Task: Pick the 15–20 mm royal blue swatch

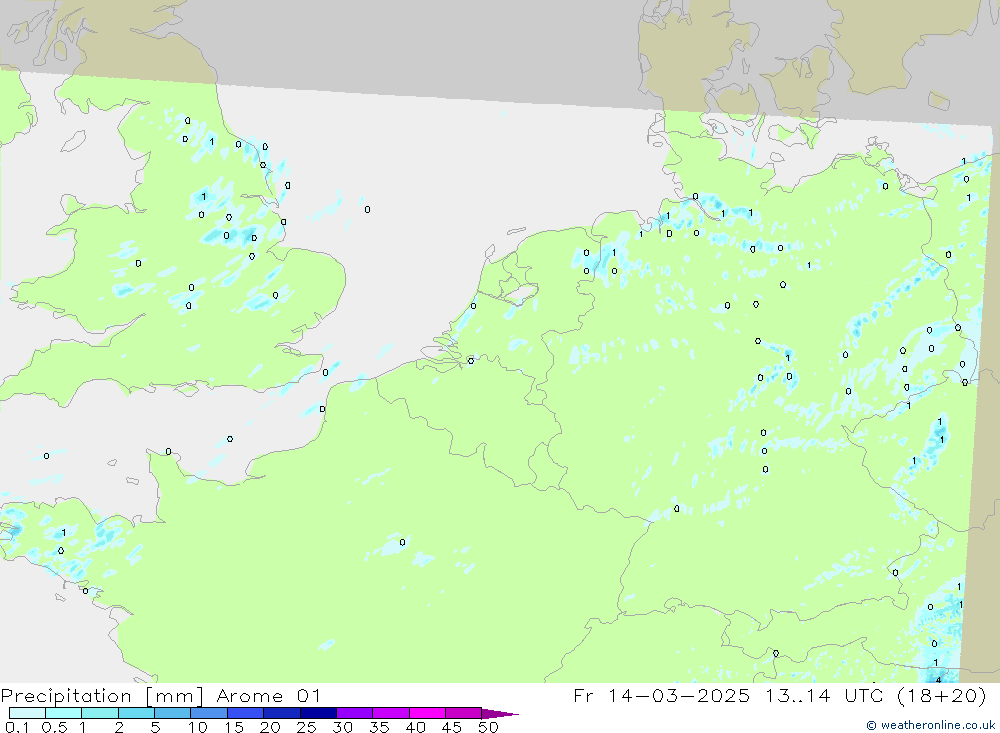Action: point(246,713)
